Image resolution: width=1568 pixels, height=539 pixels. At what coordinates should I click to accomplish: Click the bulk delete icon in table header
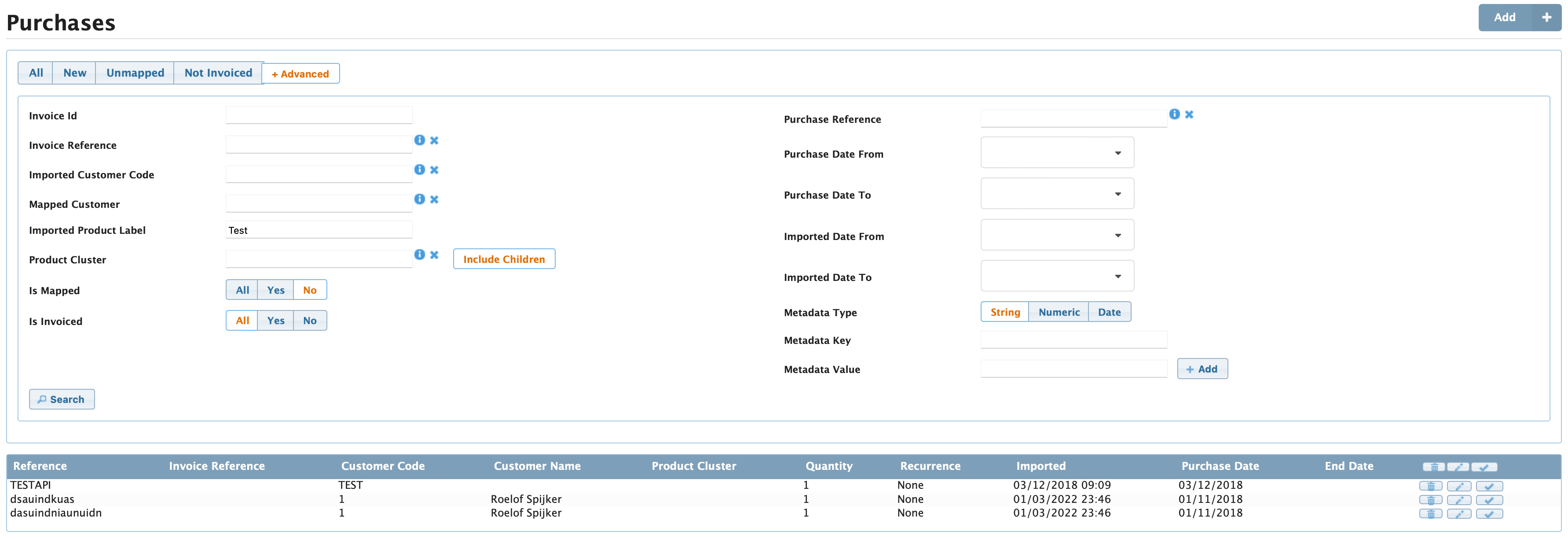(x=1433, y=466)
